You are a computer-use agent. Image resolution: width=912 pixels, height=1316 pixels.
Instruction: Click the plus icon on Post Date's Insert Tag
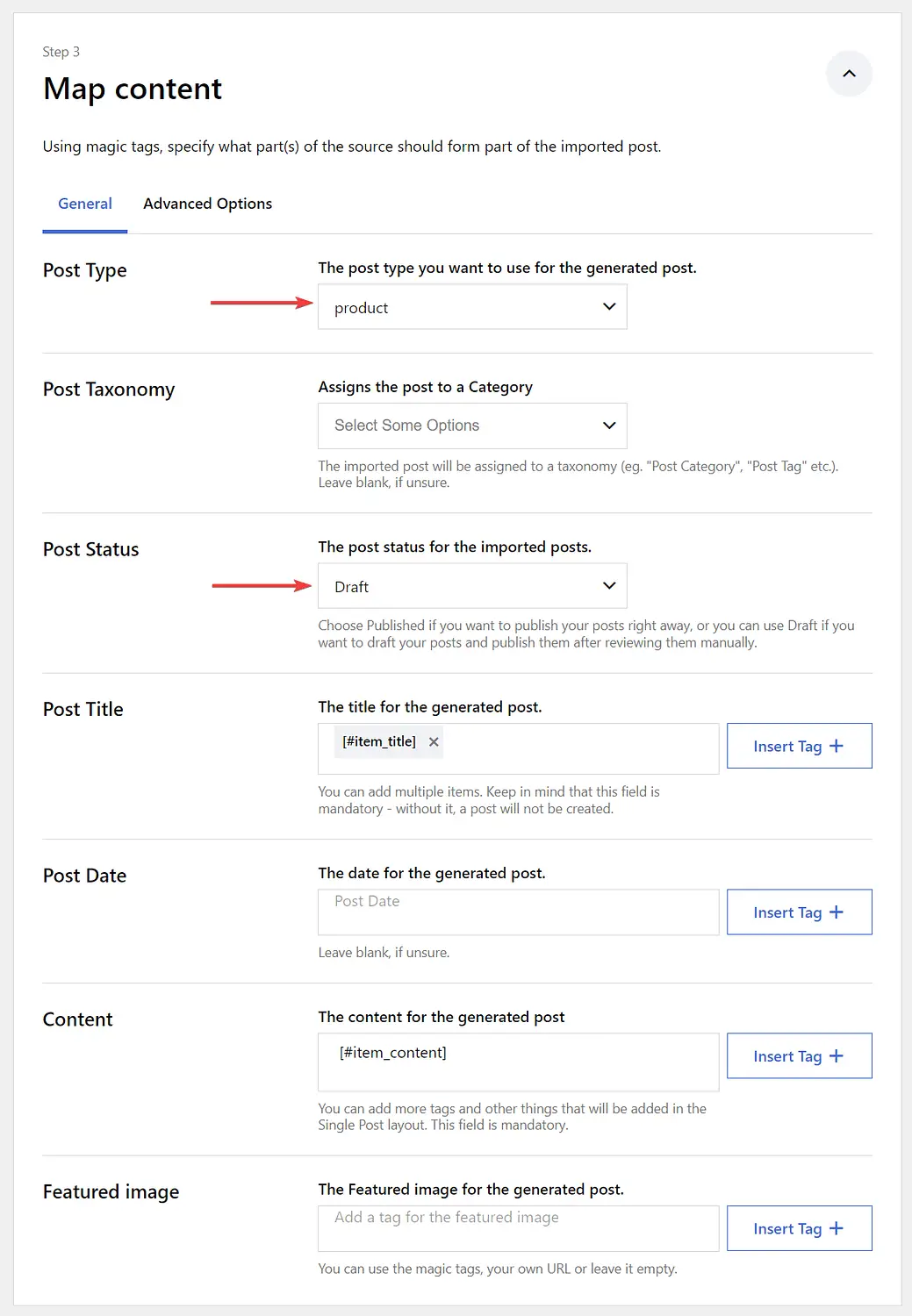[837, 912]
